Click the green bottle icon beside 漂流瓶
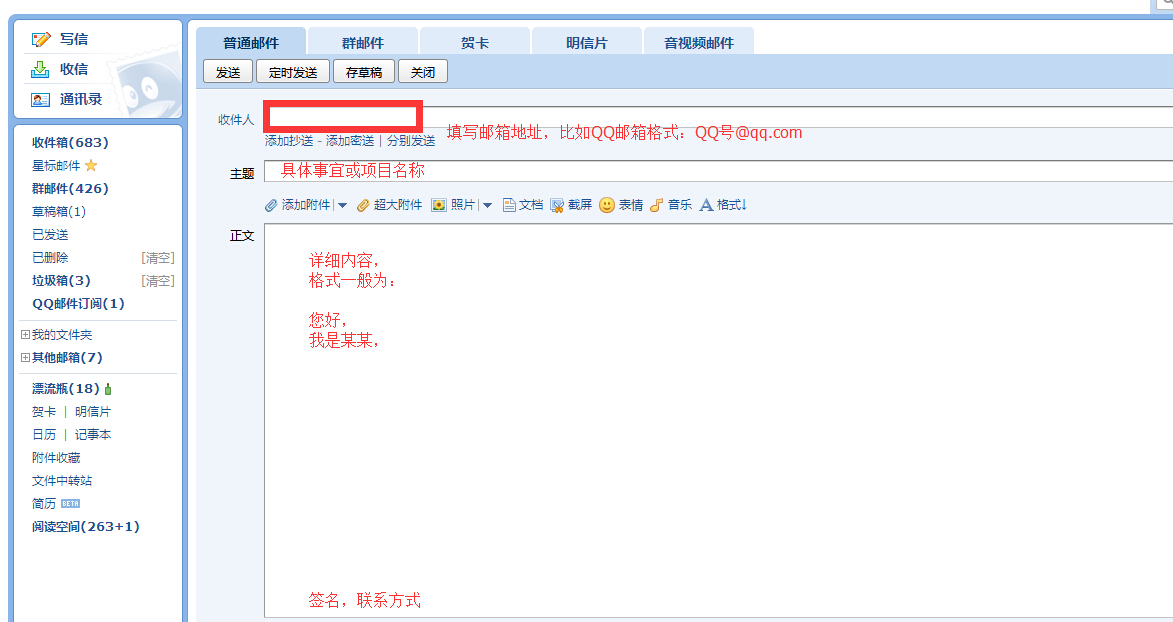The image size is (1173, 622). tap(108, 389)
